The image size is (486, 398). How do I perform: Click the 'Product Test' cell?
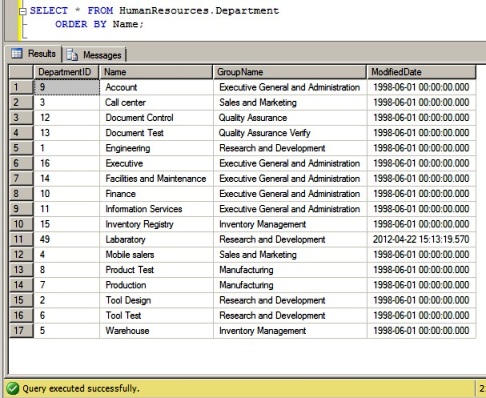point(156,270)
